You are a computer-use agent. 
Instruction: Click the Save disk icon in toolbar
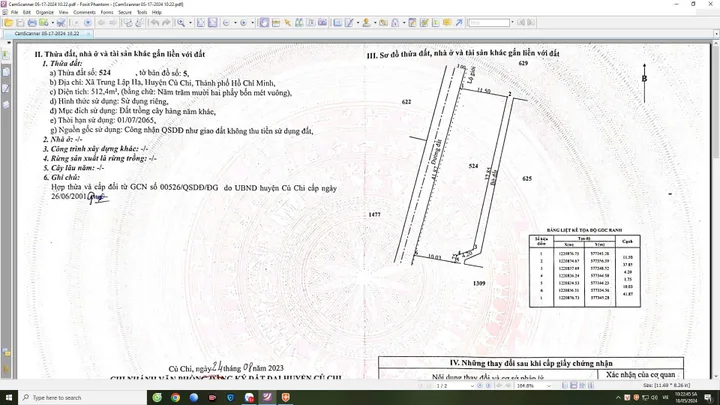pyautogui.click(x=20, y=22)
